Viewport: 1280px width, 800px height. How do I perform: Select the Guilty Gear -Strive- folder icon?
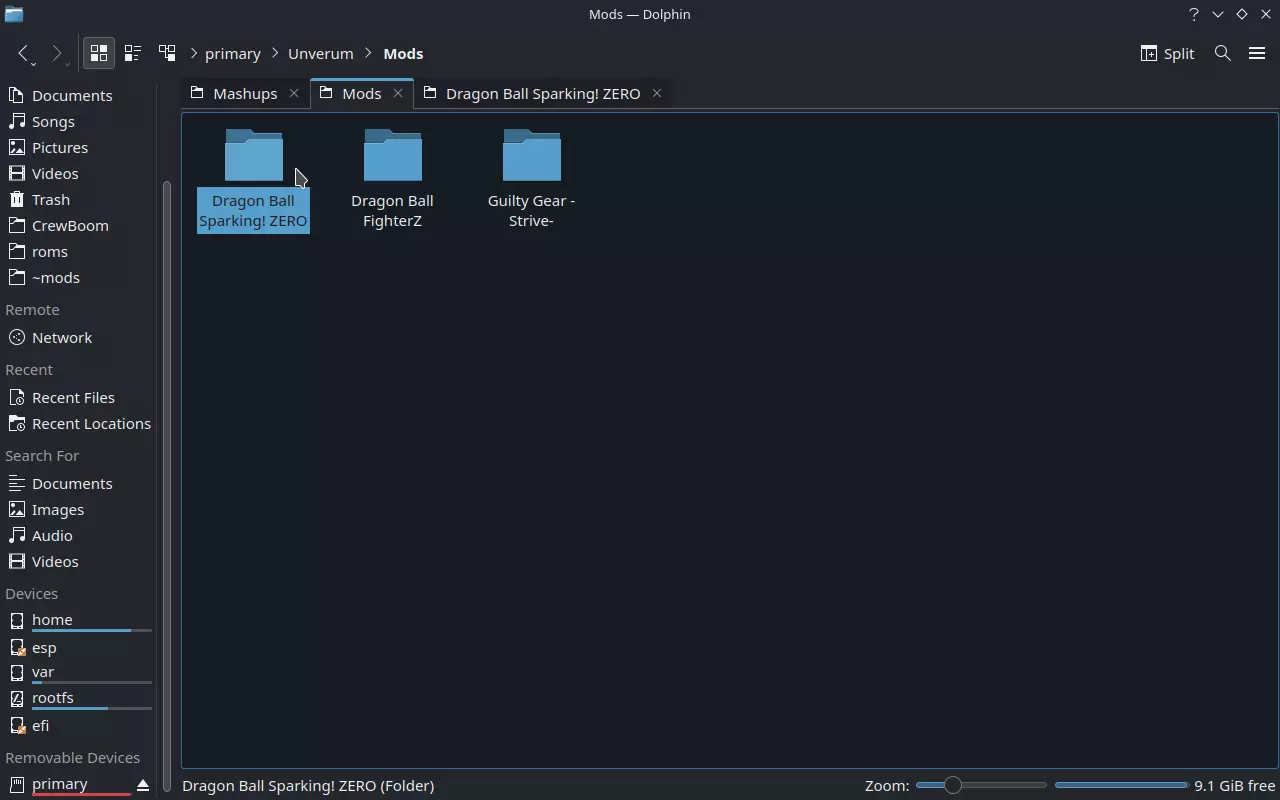click(x=532, y=155)
